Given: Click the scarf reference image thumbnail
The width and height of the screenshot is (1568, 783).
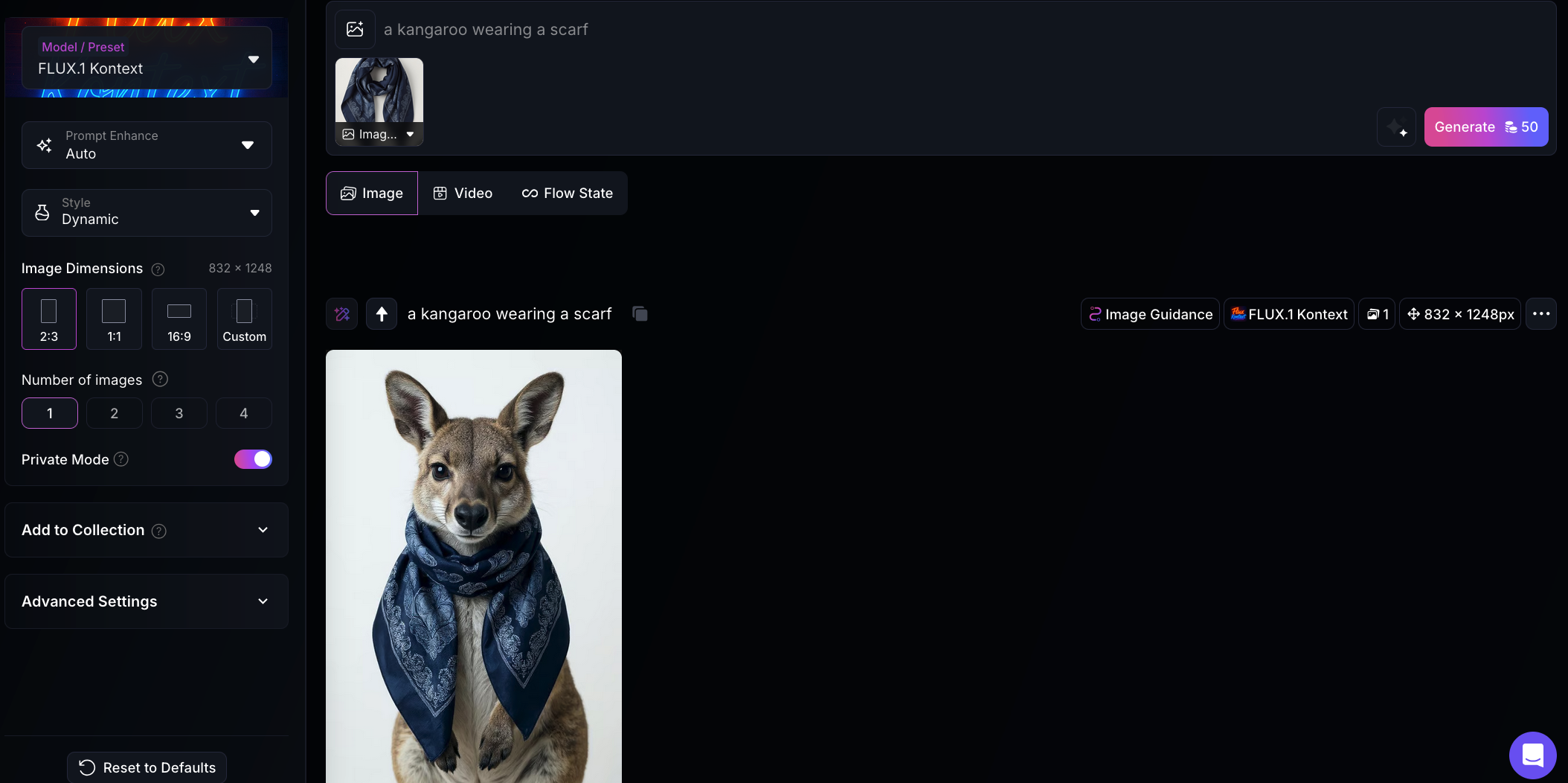Looking at the screenshot, I should (x=379, y=91).
